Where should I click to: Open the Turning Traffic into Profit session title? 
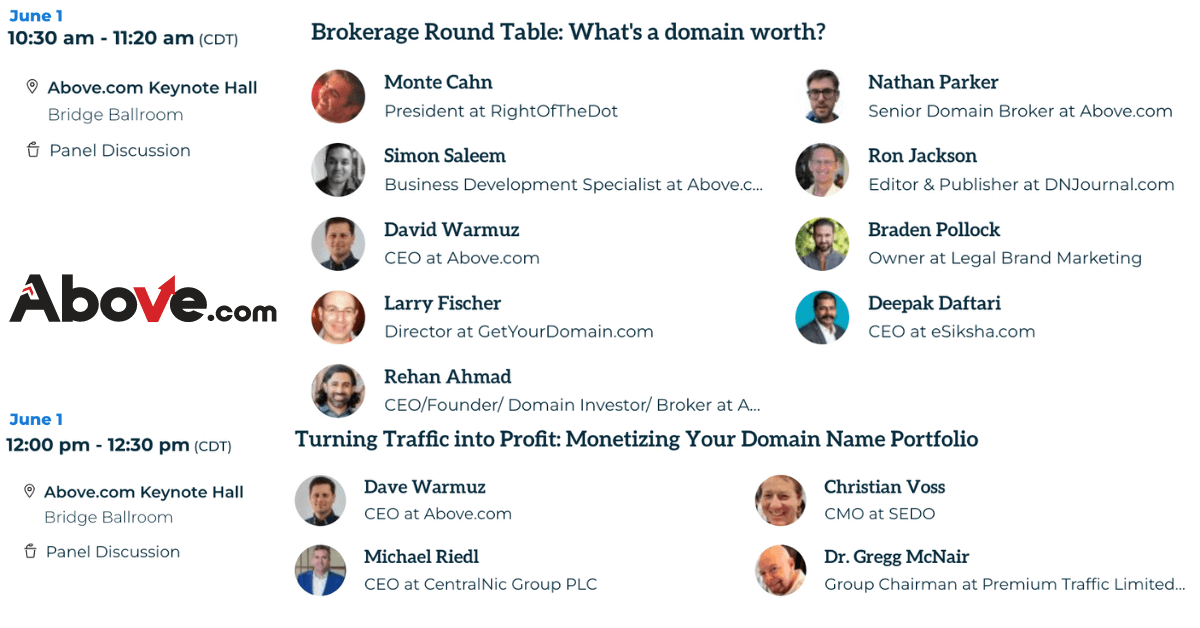[x=636, y=439]
